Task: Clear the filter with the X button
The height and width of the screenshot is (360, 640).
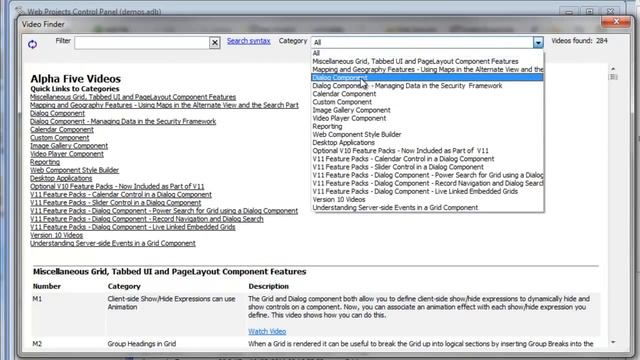Action: click(x=215, y=42)
